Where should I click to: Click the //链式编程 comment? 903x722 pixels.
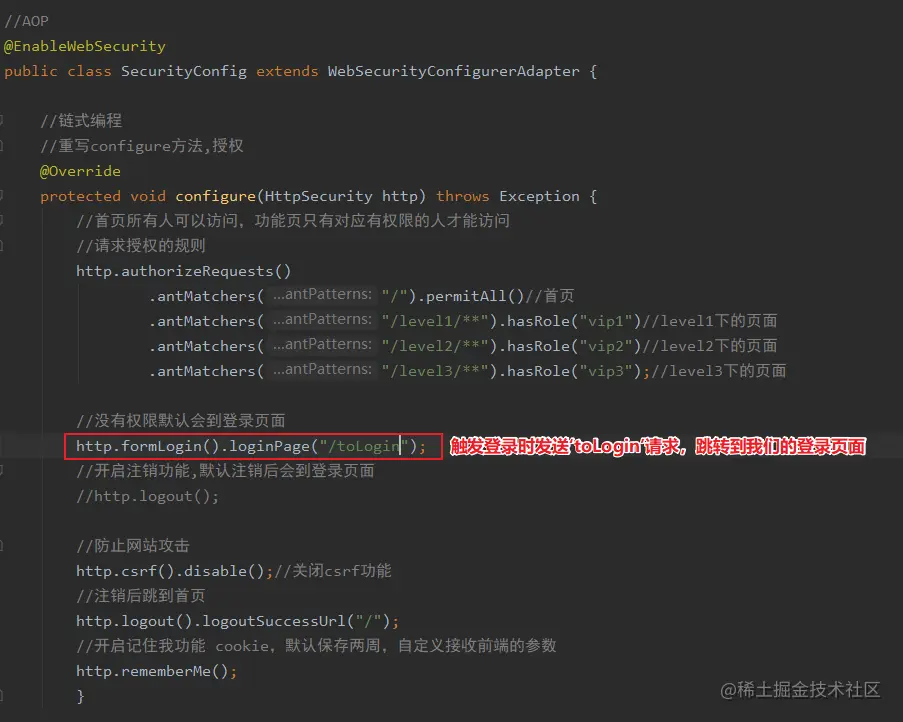[81, 121]
